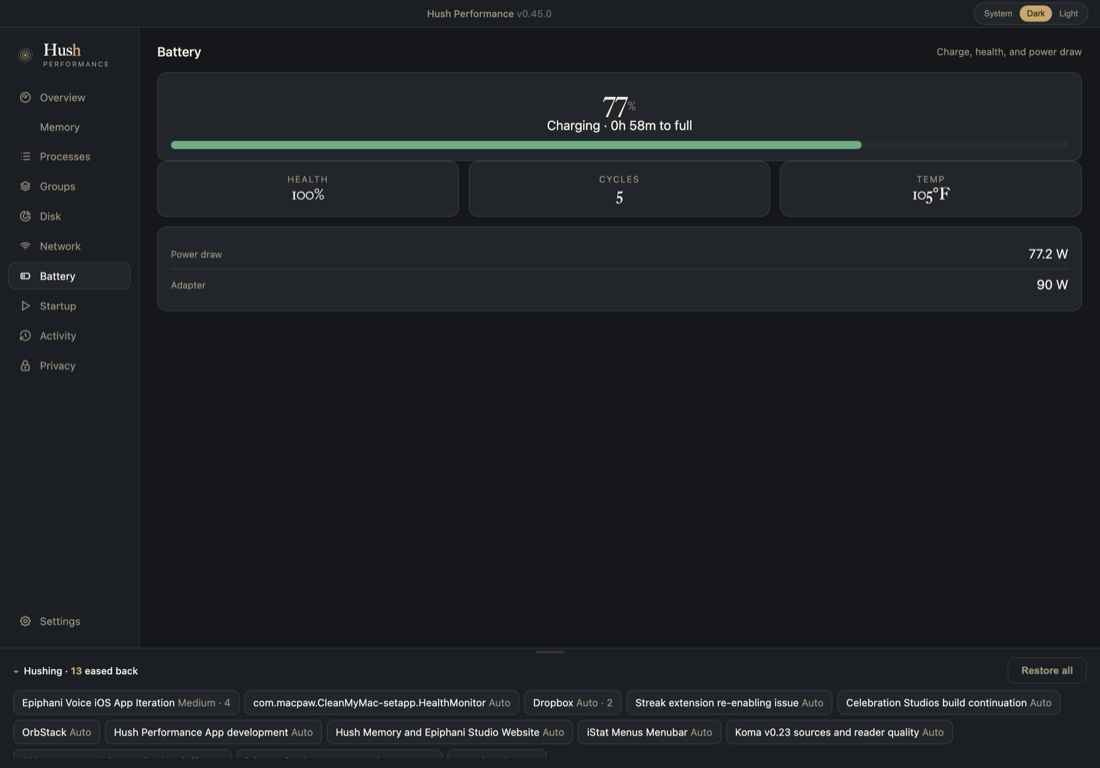Click the Restore all button
Viewport: 1100px width, 768px height.
(x=1047, y=671)
